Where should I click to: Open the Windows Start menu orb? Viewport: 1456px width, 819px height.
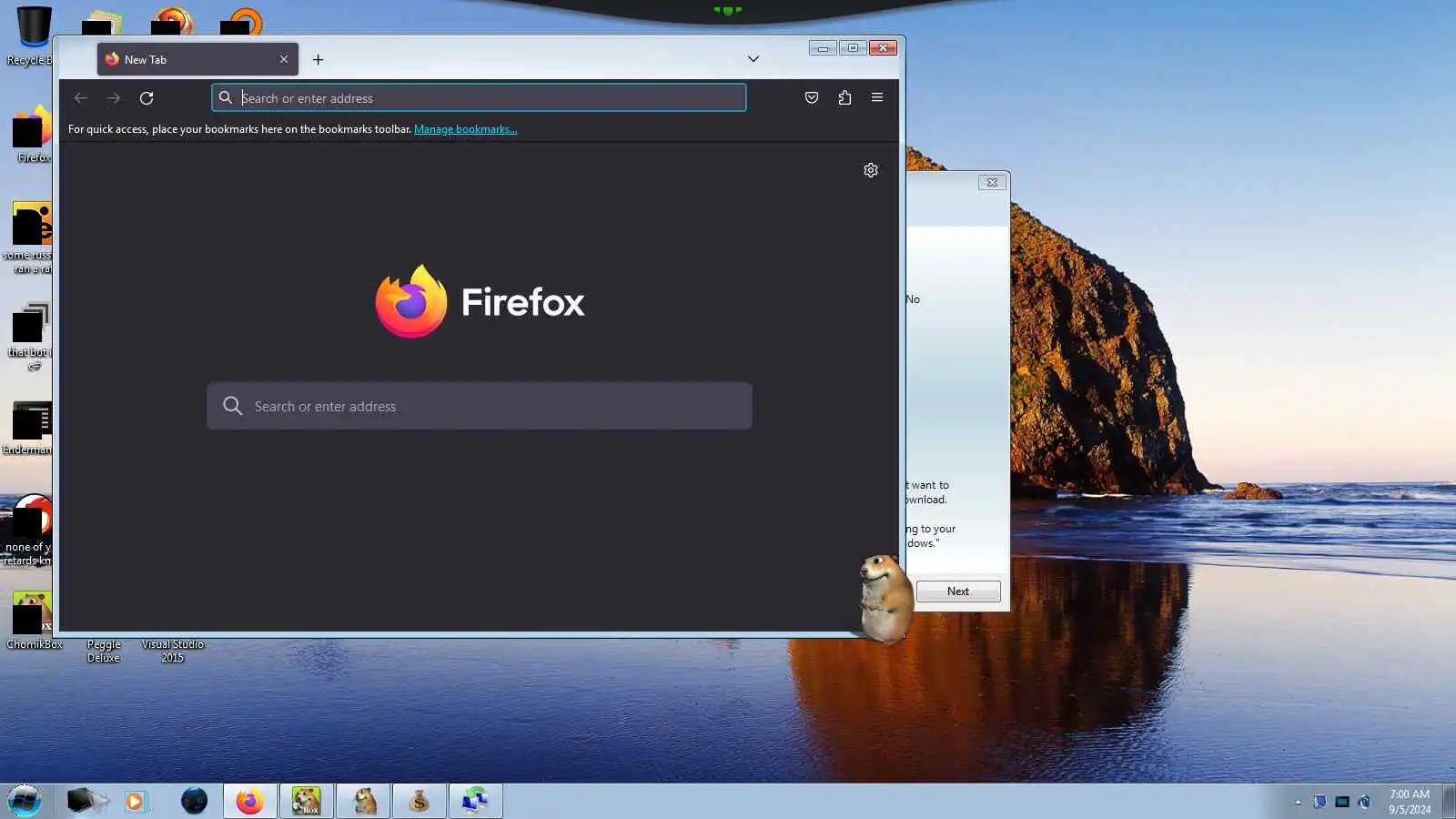click(25, 801)
